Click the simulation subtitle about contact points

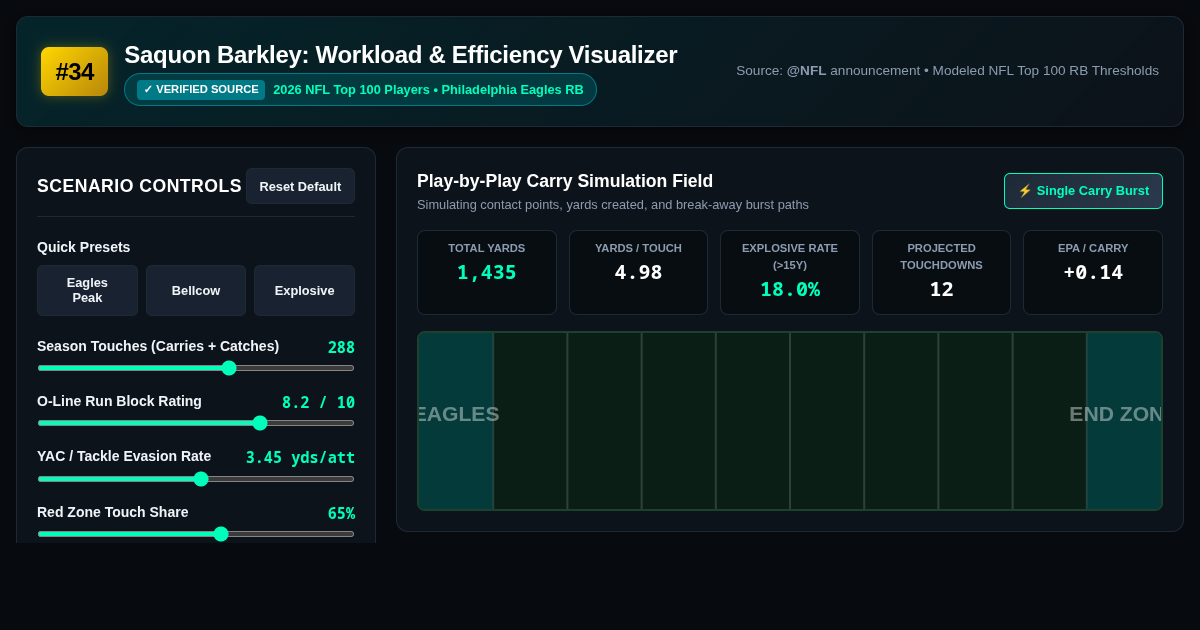[613, 204]
